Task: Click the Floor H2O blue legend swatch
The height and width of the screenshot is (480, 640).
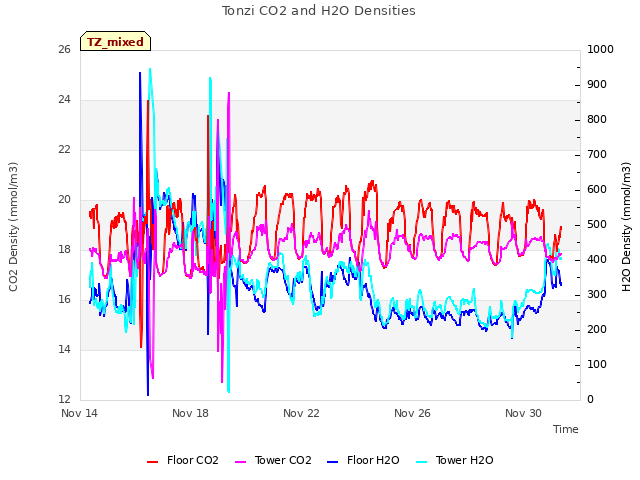Action: click(x=333, y=462)
